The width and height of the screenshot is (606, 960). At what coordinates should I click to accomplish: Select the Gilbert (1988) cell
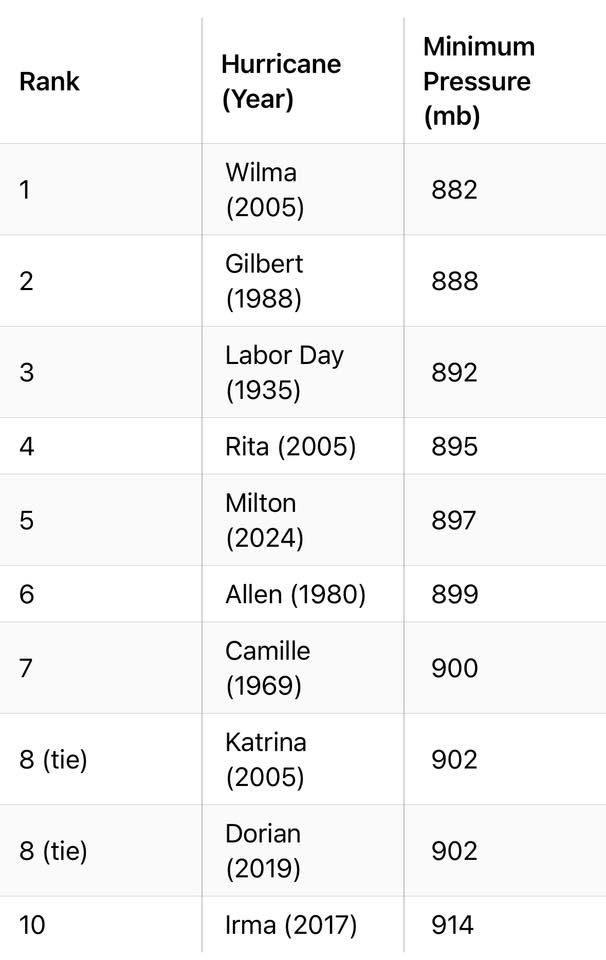click(264, 281)
